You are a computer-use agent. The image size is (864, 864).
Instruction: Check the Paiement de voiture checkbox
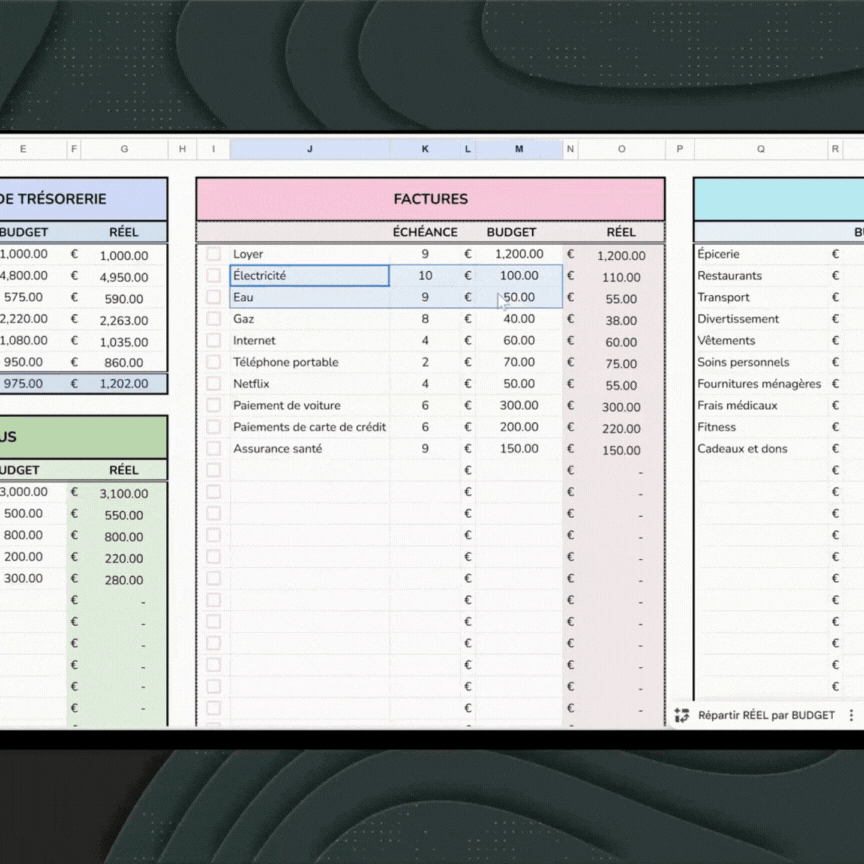tap(213, 406)
